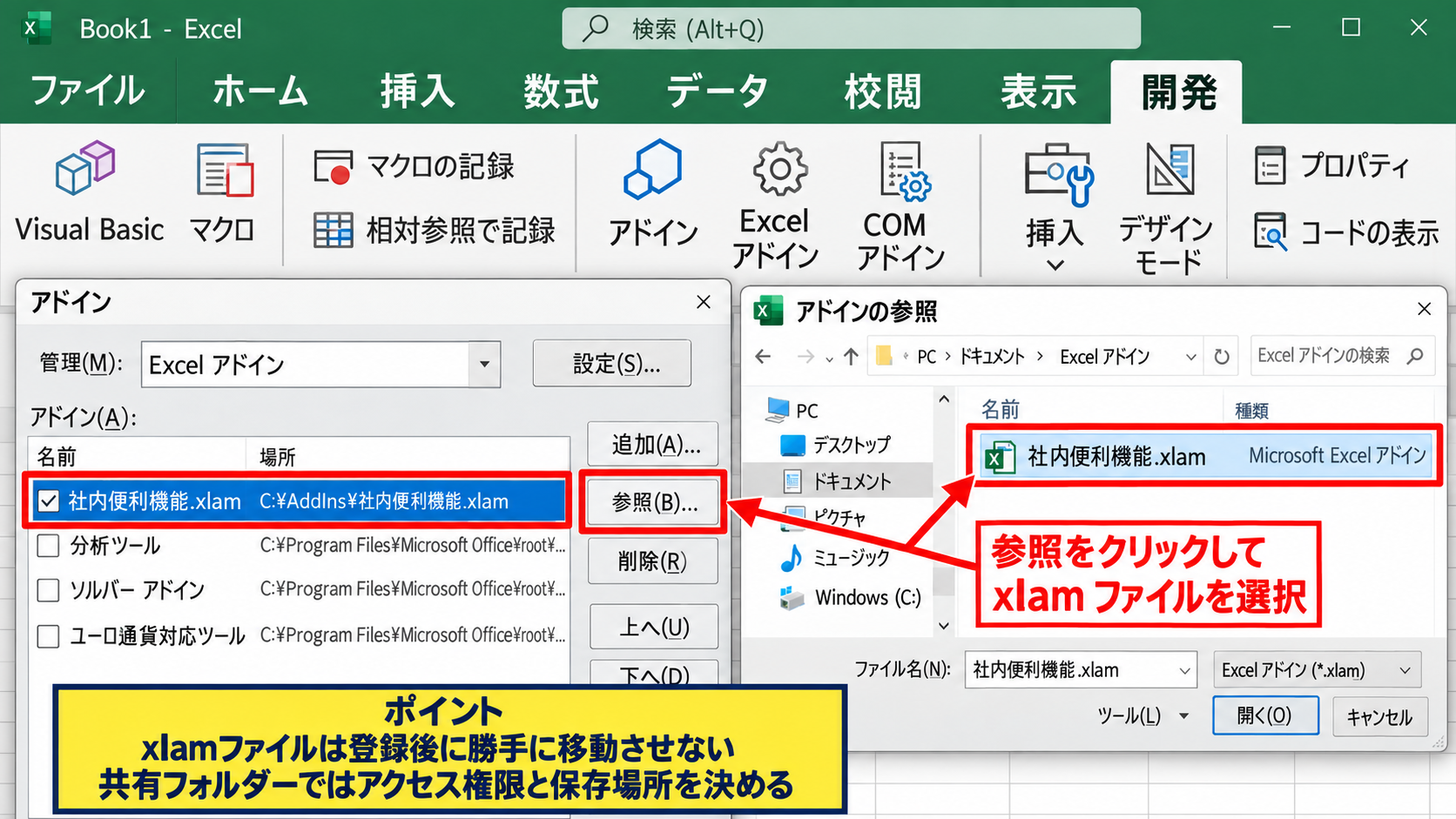Open the Visual Basic editor
The width and height of the screenshot is (1456, 819).
click(89, 193)
